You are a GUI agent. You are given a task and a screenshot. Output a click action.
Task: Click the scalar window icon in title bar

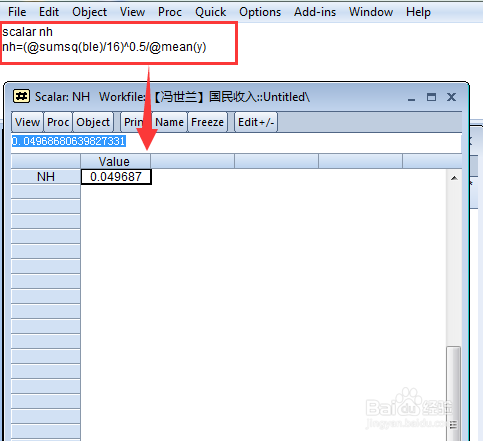point(21,97)
